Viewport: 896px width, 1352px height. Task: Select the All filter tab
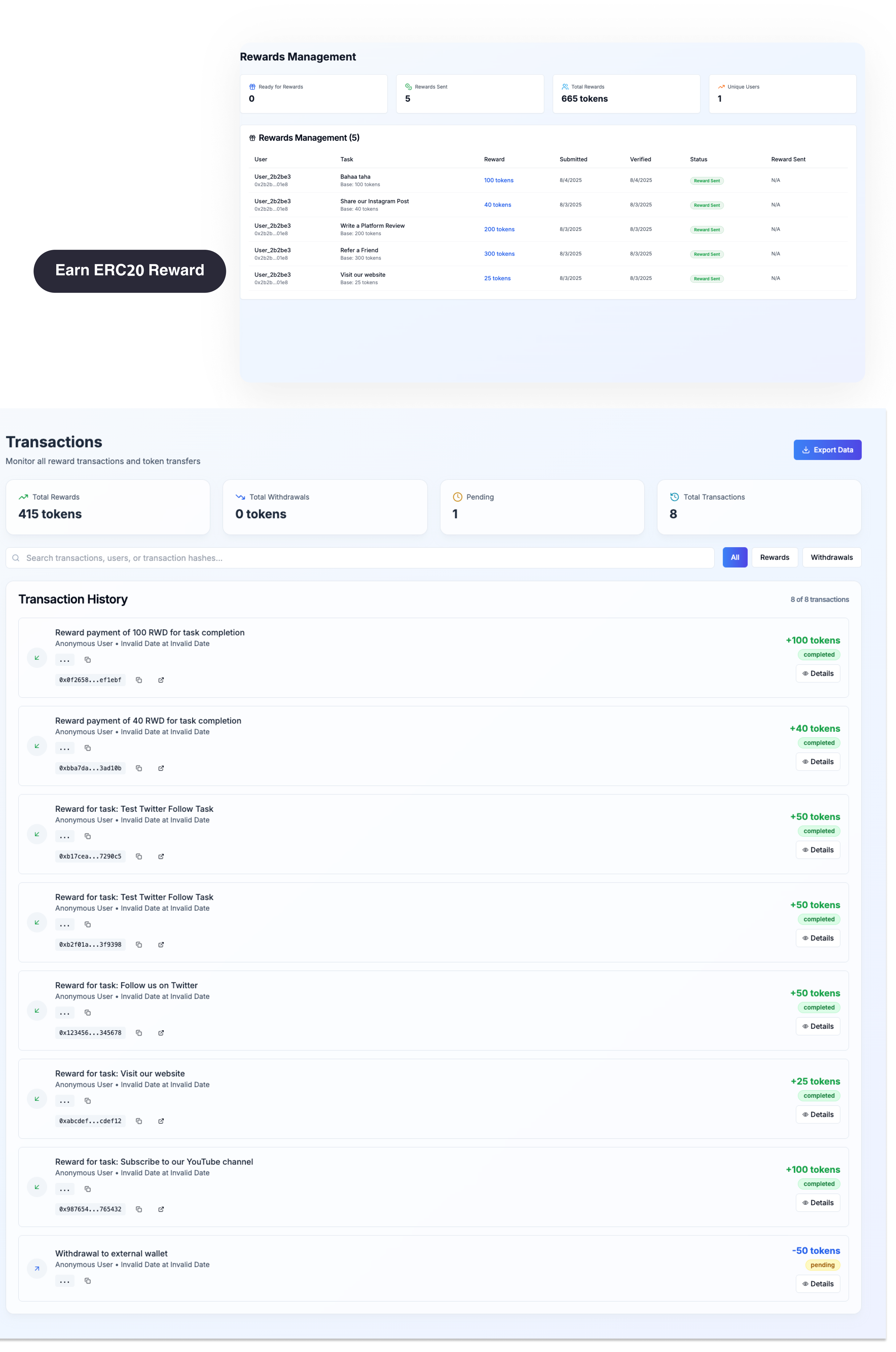tap(735, 557)
